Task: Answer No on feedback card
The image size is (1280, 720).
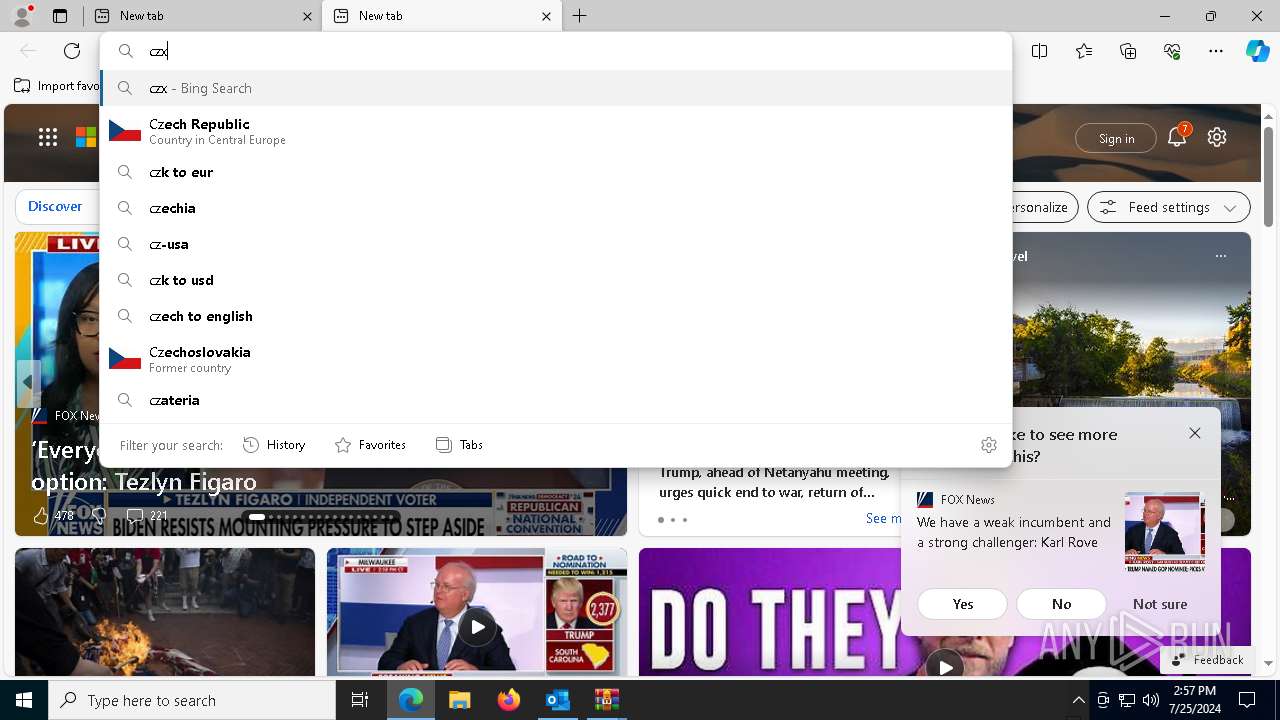Action: click(x=1061, y=604)
